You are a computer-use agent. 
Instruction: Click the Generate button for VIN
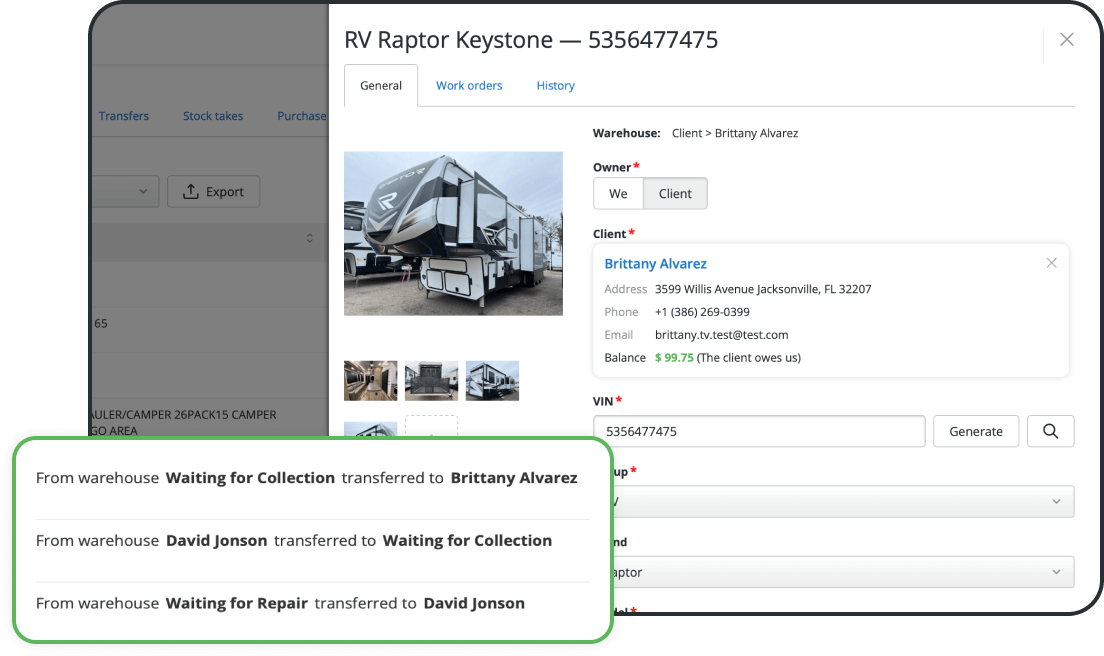point(975,431)
